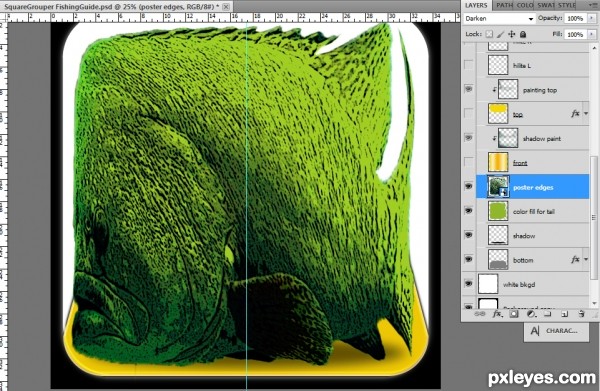The width and height of the screenshot is (600, 391).
Task: Create a new layer group
Action: [x=548, y=314]
